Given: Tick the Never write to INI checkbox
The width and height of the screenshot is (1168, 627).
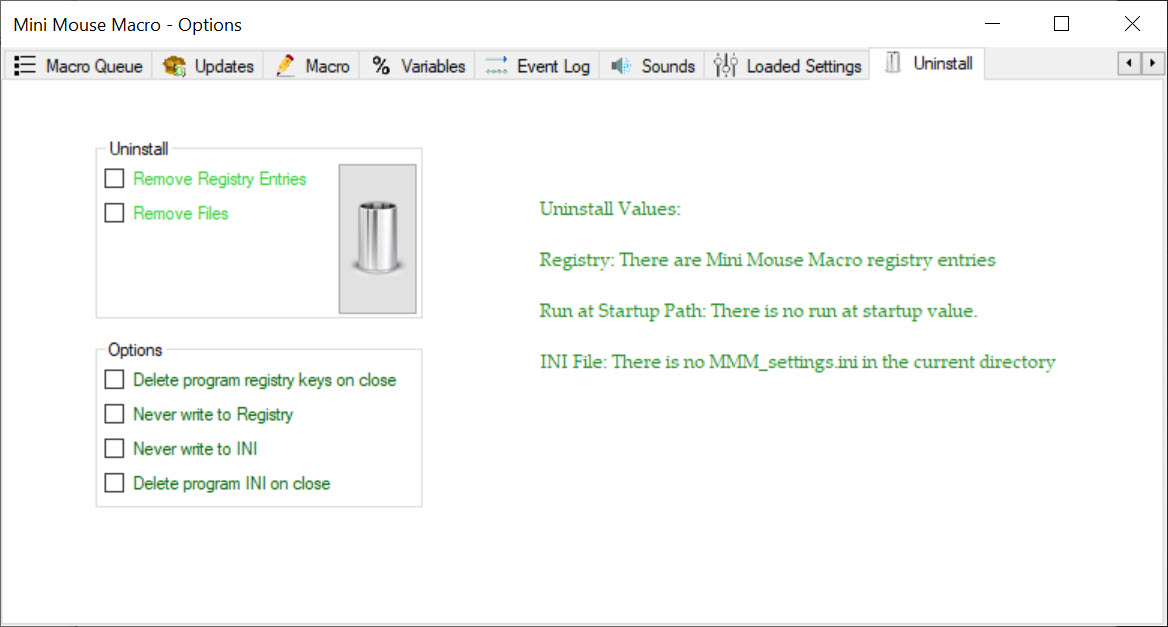Looking at the screenshot, I should coord(114,448).
